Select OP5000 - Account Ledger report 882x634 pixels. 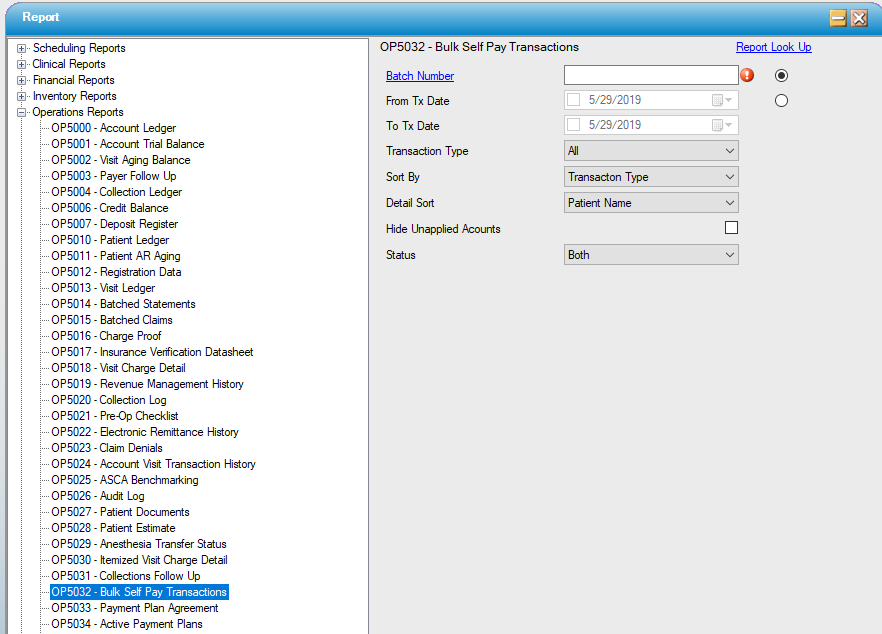click(113, 128)
